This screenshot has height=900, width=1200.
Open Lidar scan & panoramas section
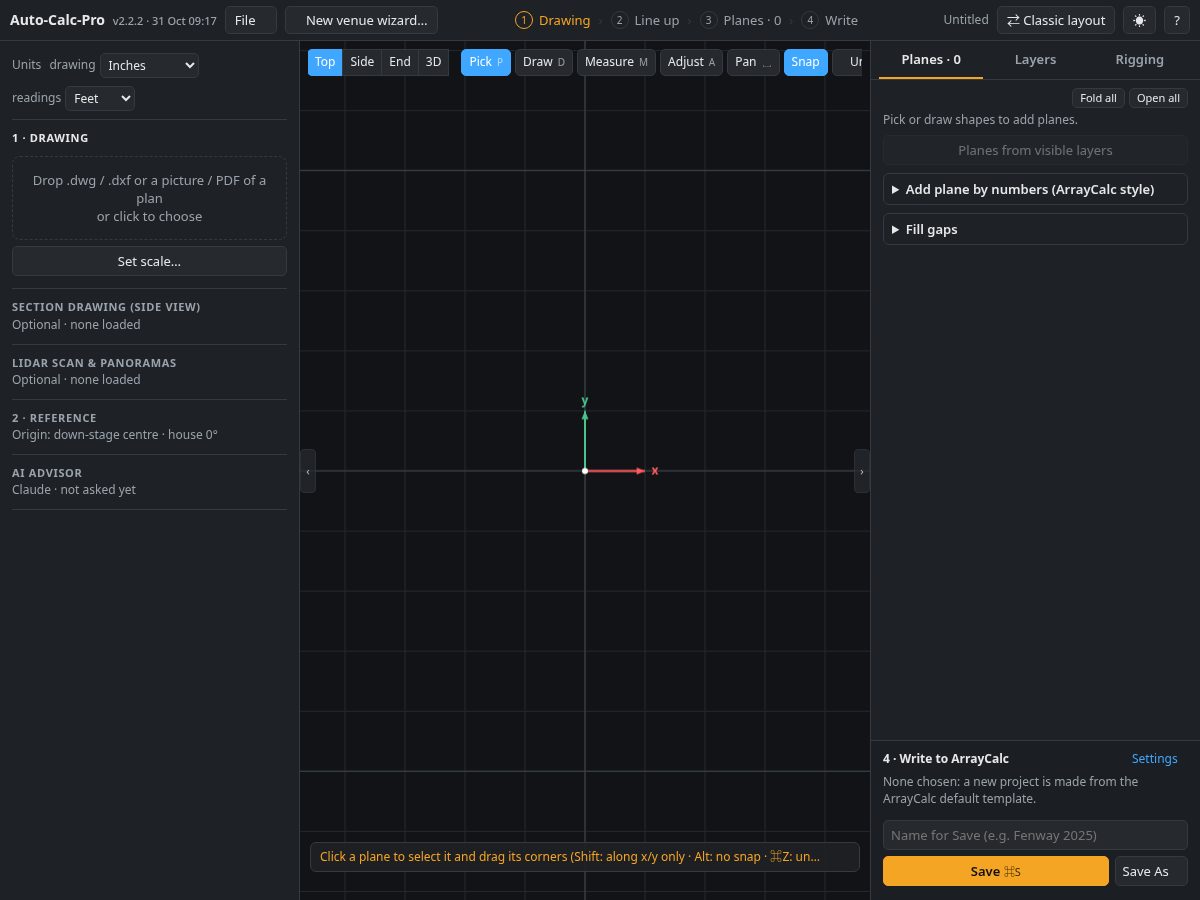[x=149, y=371]
